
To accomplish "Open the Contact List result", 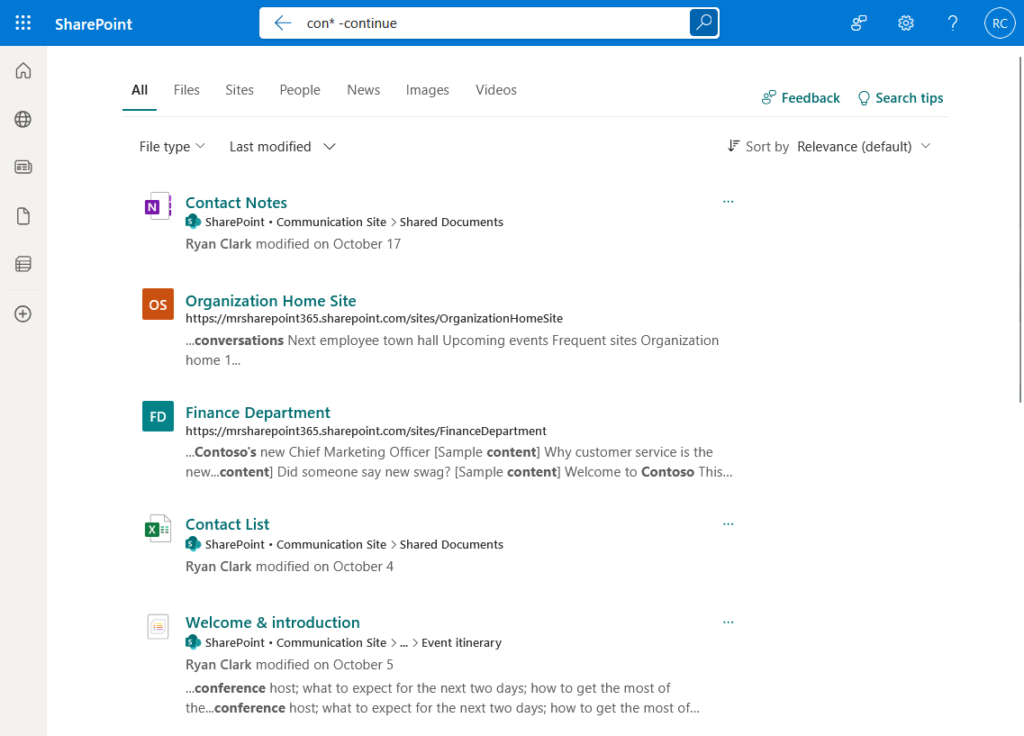I will [x=227, y=524].
